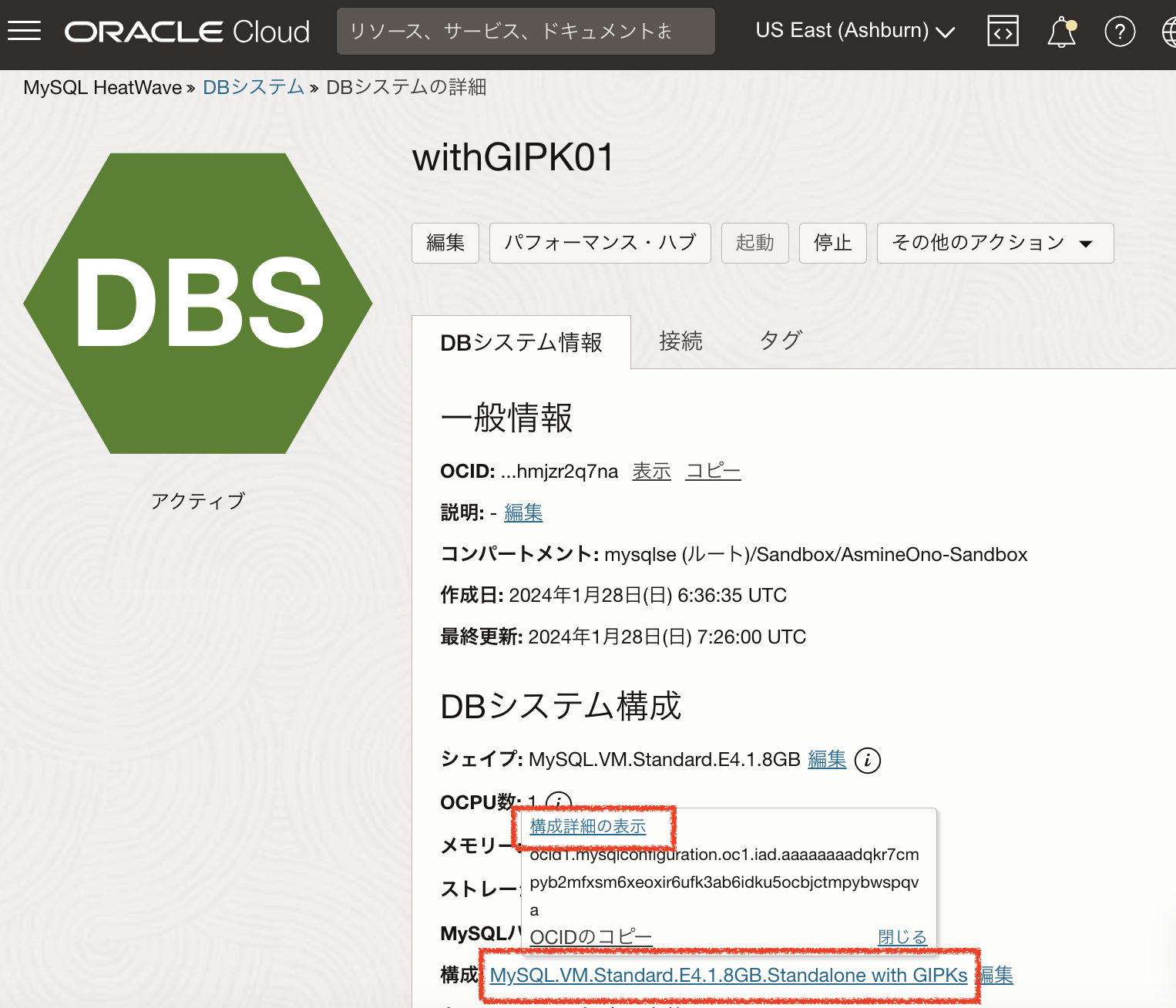Click the shape value MySQL.VM.Standard.E4.1.8GB
This screenshot has height=1008, width=1176.
pyautogui.click(x=664, y=760)
